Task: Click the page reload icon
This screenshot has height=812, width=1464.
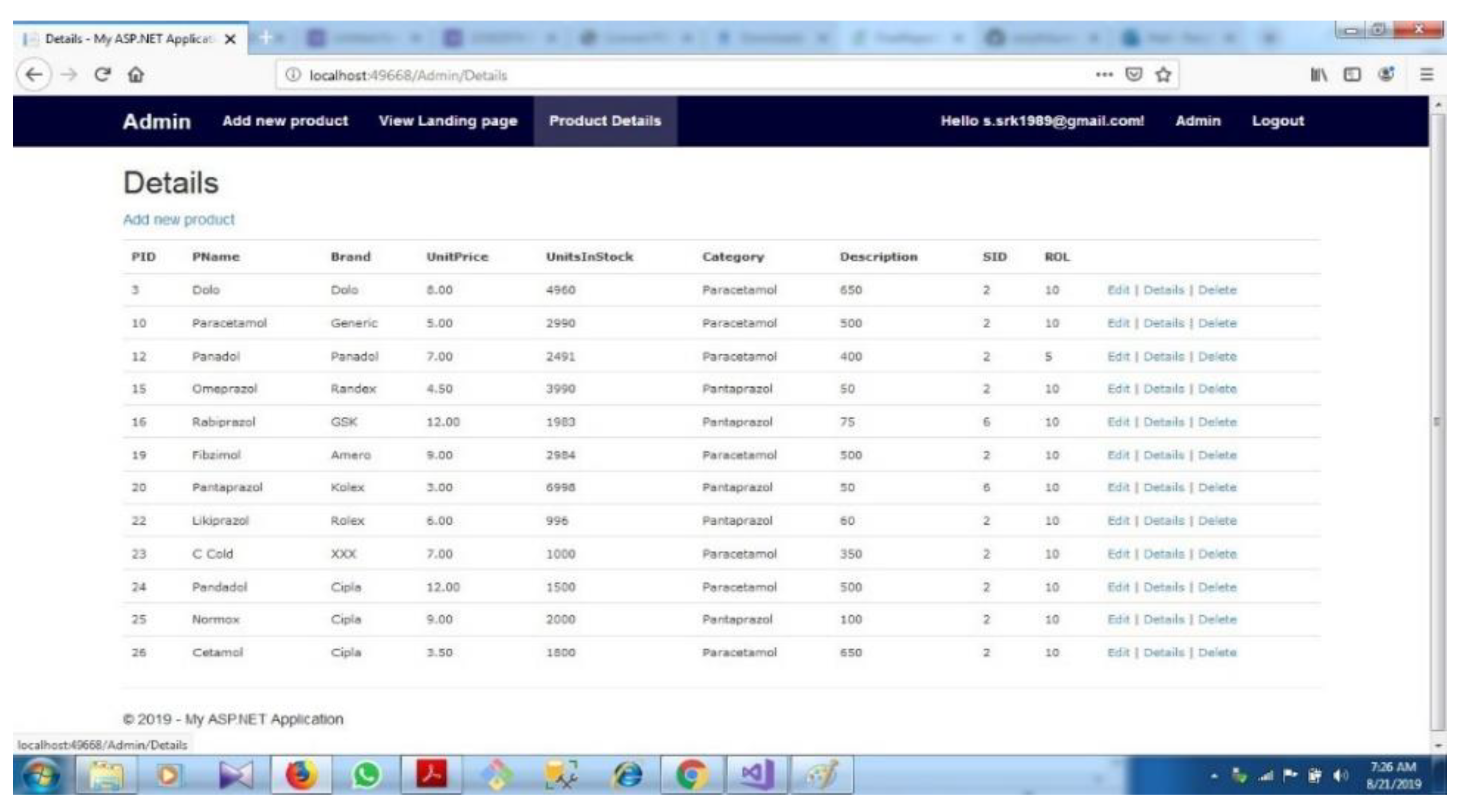Action: [x=102, y=74]
